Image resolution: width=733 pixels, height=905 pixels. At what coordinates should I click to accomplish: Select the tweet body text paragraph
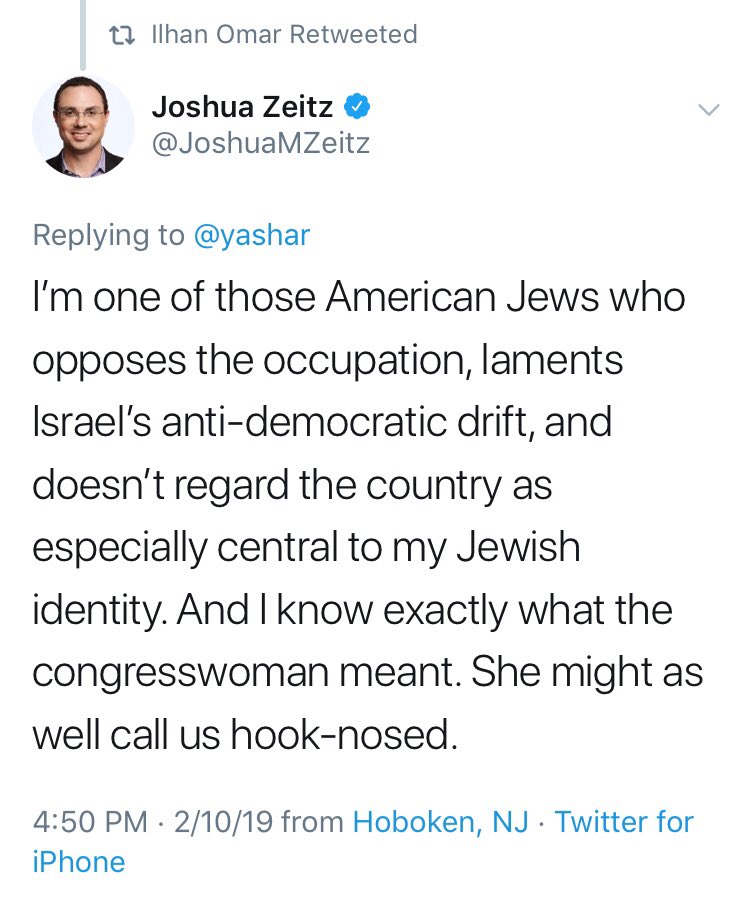tap(368, 516)
